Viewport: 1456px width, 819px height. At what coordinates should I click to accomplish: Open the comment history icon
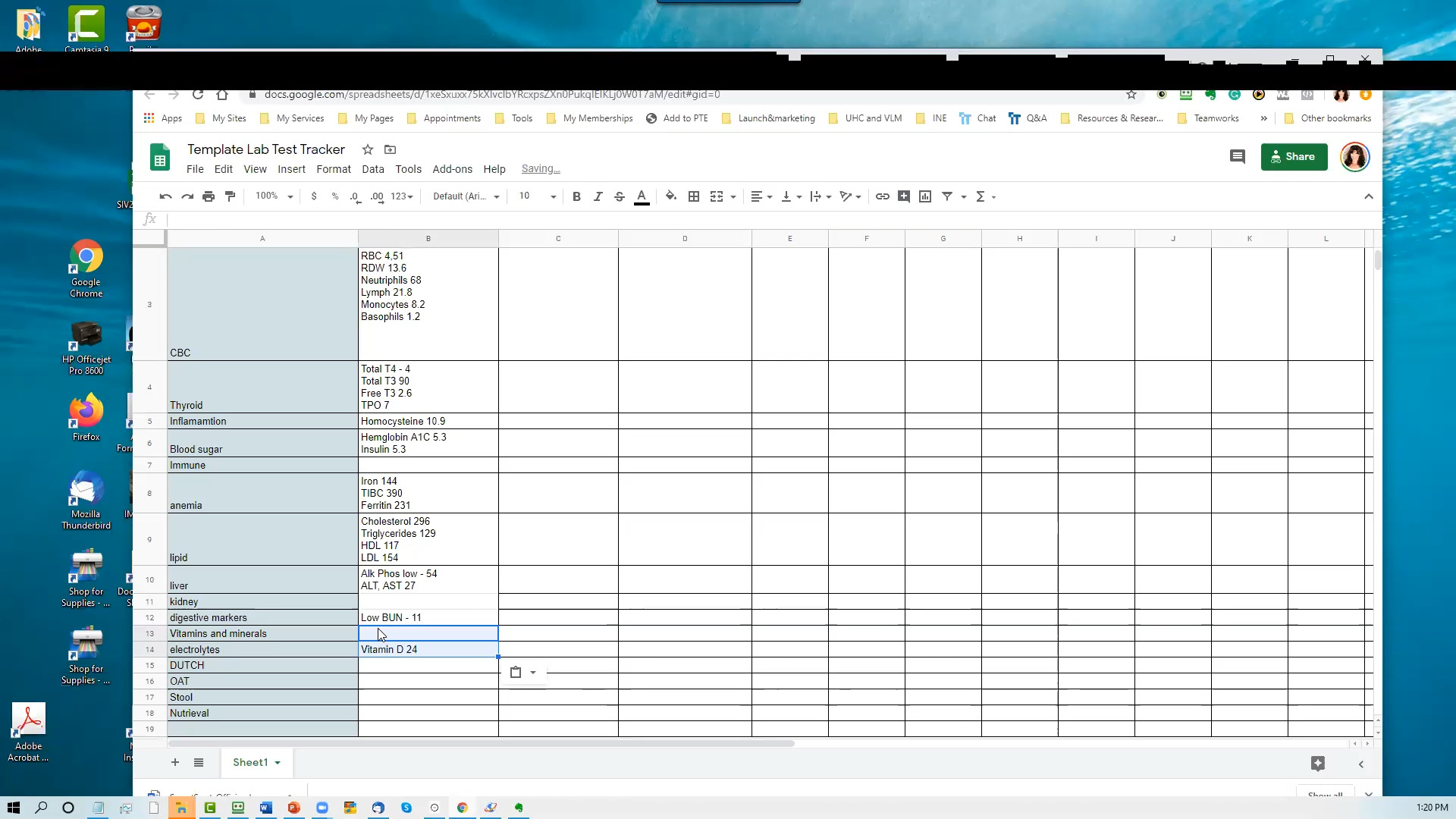tap(1237, 157)
